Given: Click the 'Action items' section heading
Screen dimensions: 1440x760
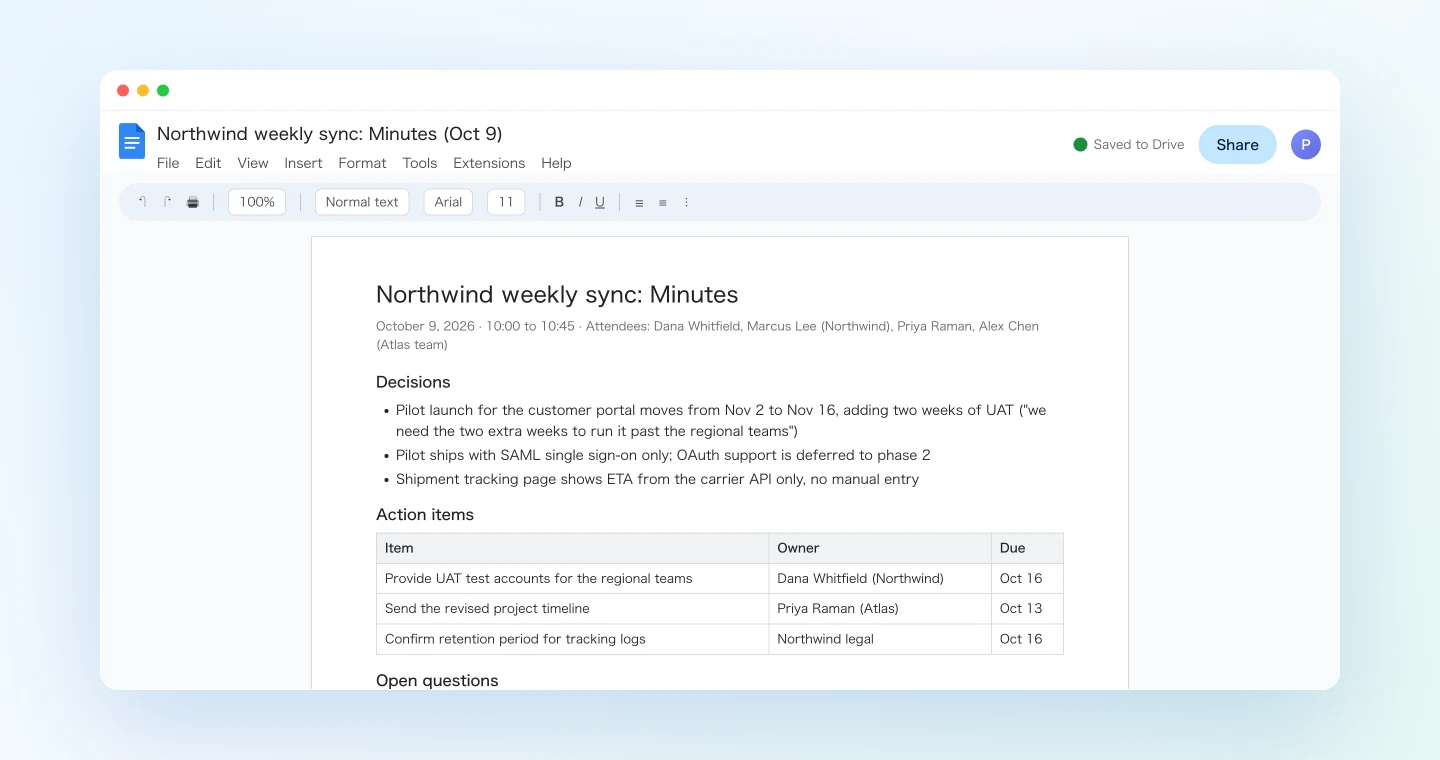Looking at the screenshot, I should tap(425, 514).
